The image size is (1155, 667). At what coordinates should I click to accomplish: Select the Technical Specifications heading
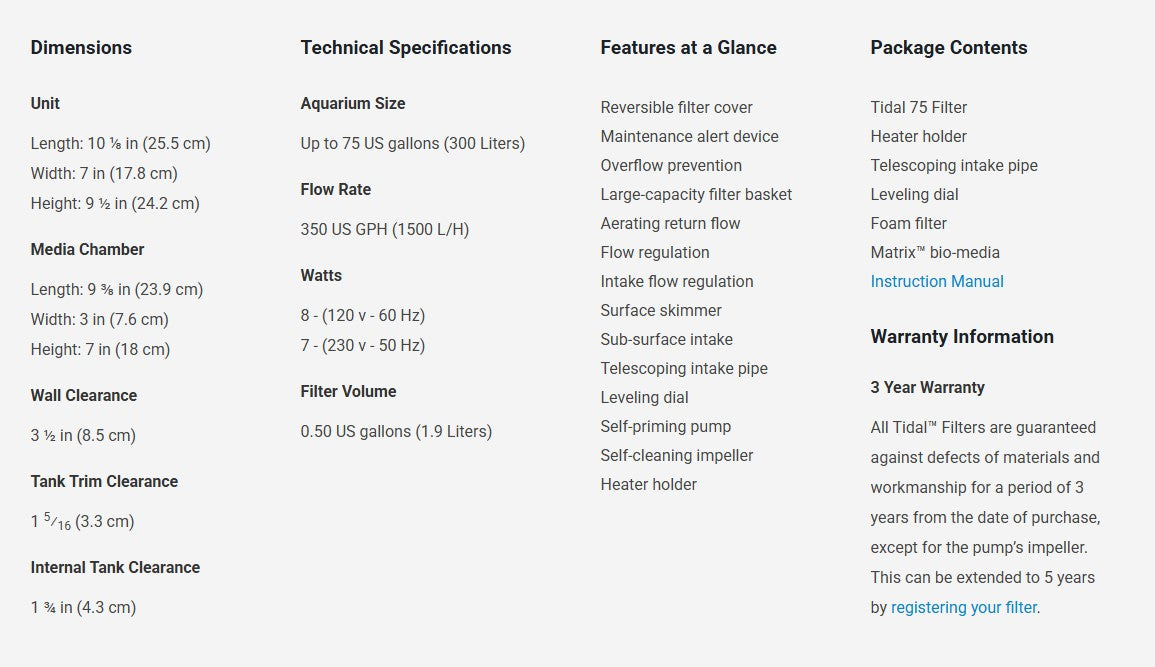[405, 47]
